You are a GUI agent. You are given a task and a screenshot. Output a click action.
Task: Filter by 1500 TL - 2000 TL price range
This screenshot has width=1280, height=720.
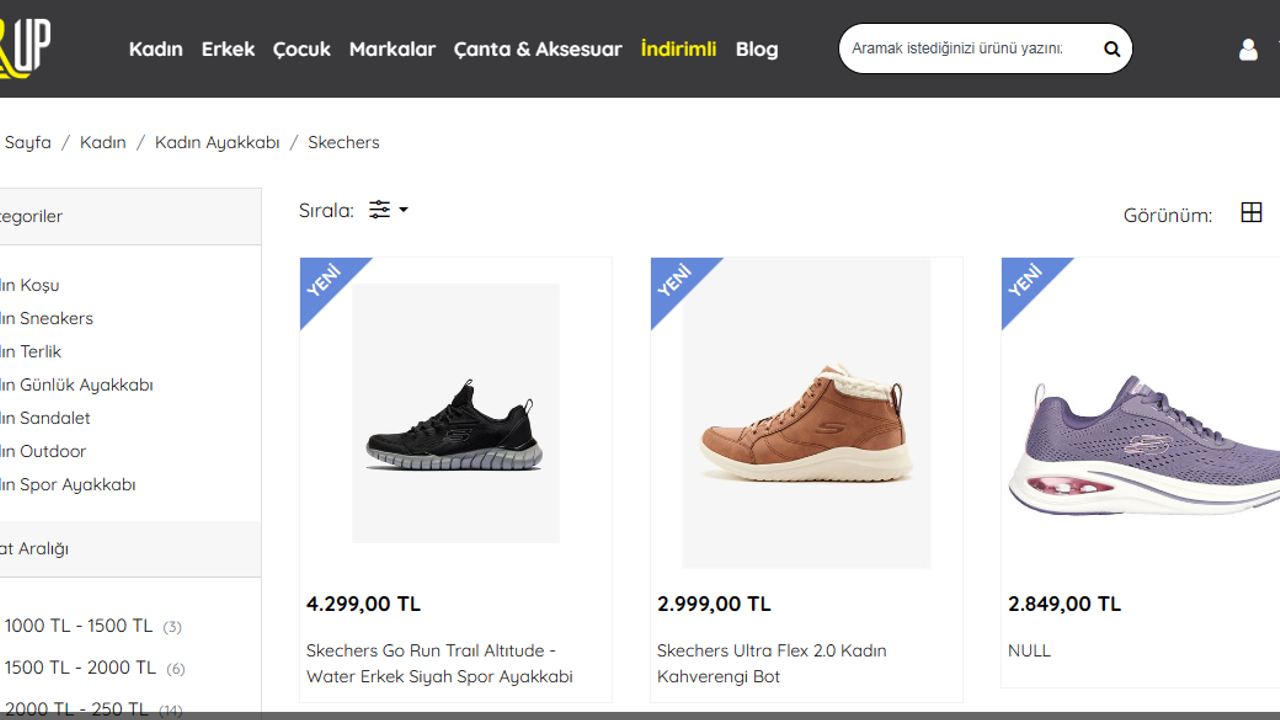coord(80,668)
